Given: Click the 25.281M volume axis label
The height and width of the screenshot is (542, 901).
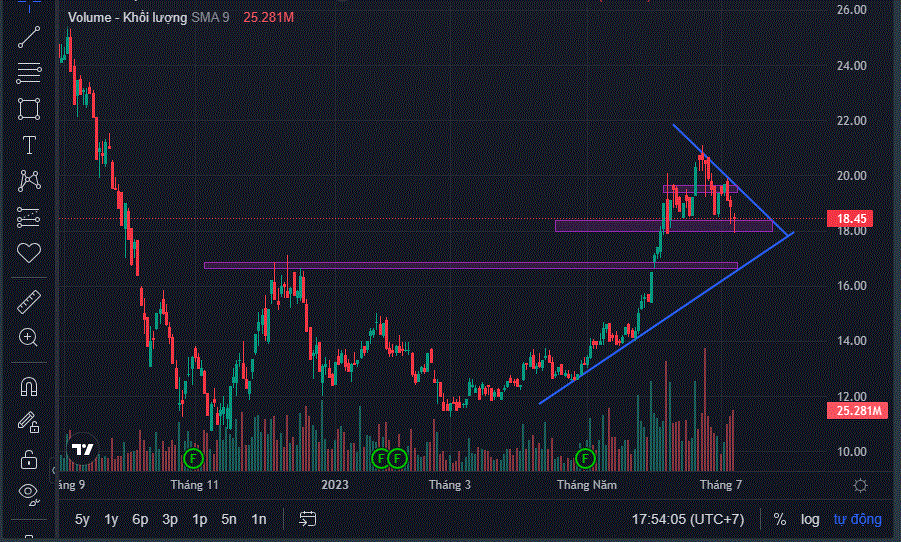Looking at the screenshot, I should coord(857,410).
